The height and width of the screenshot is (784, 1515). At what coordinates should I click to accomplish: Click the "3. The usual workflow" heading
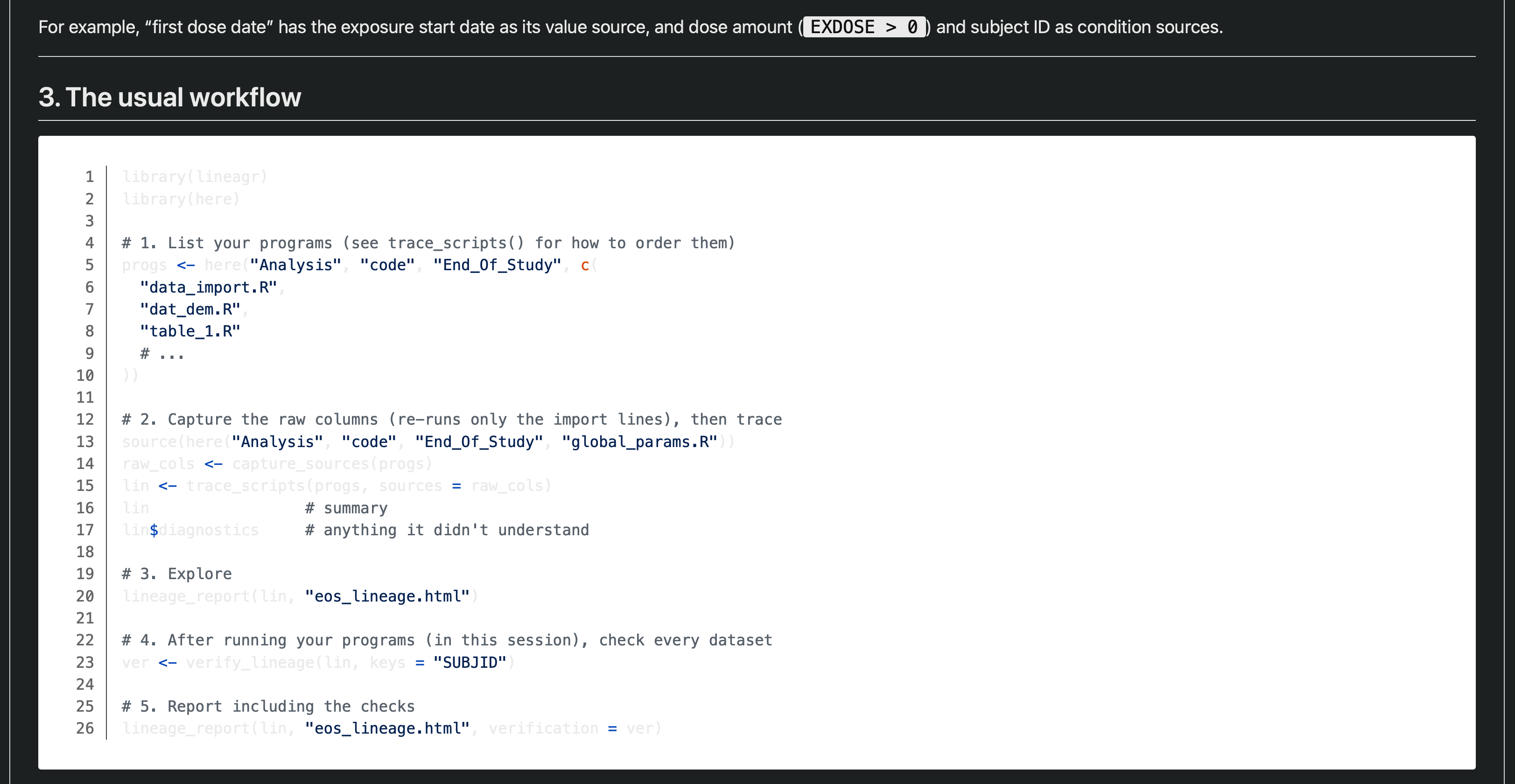tap(169, 97)
